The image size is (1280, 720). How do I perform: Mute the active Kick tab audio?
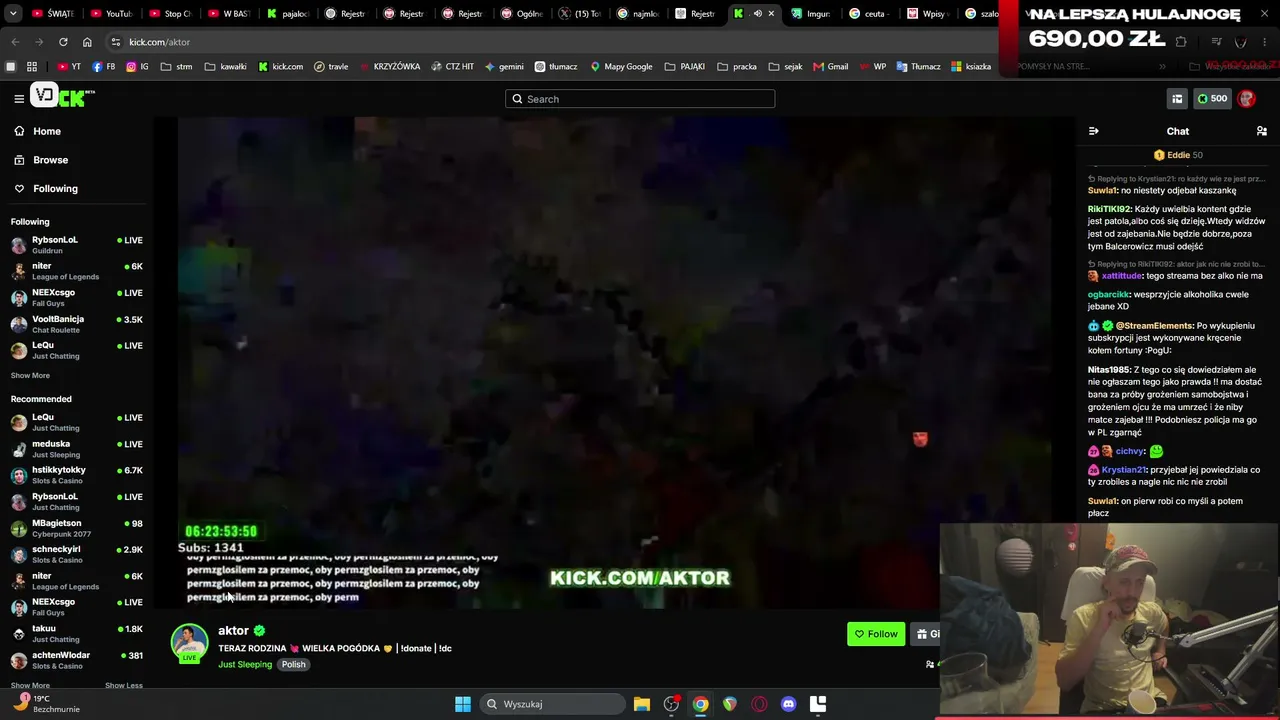click(x=757, y=14)
